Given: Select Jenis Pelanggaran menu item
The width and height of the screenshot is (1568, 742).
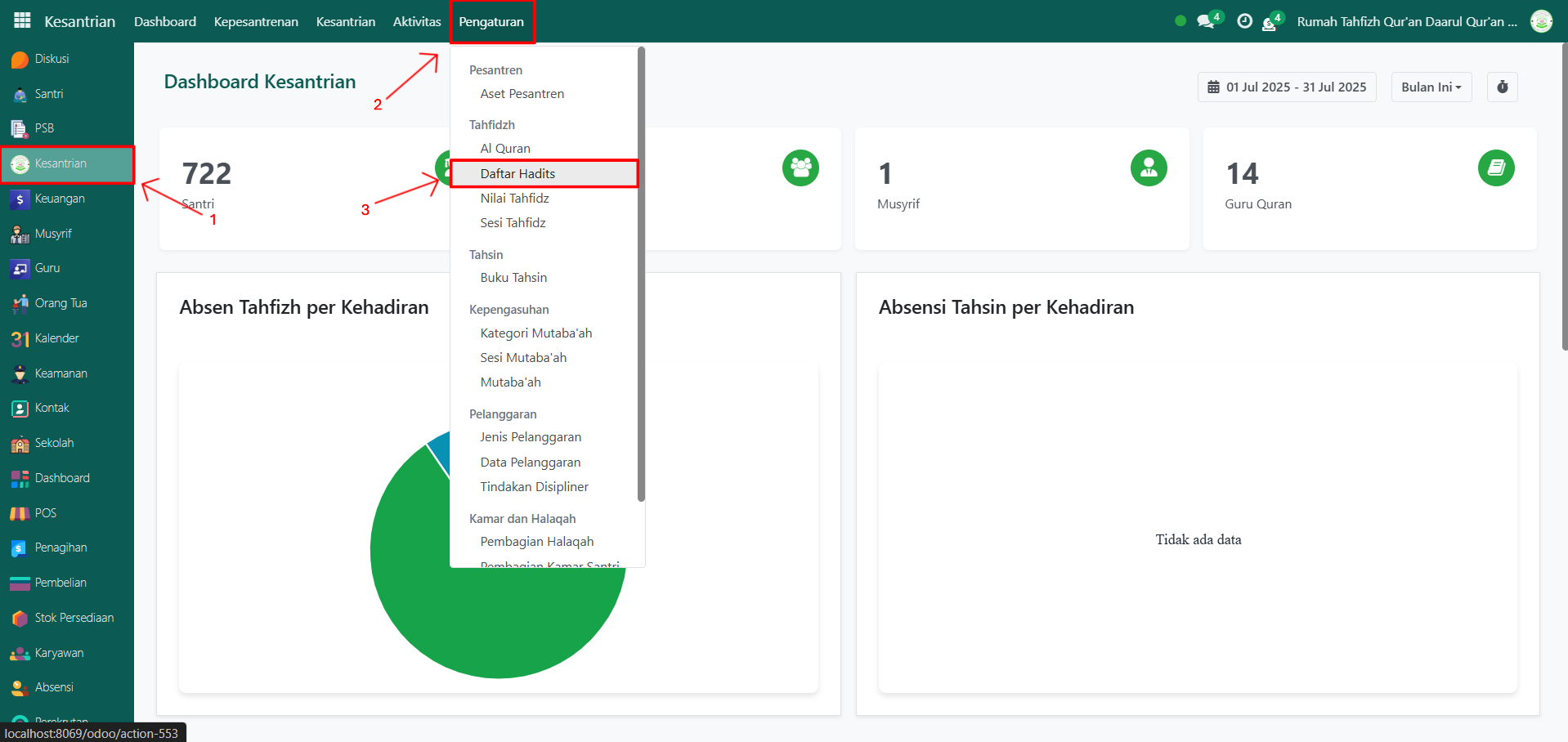Looking at the screenshot, I should [531, 437].
